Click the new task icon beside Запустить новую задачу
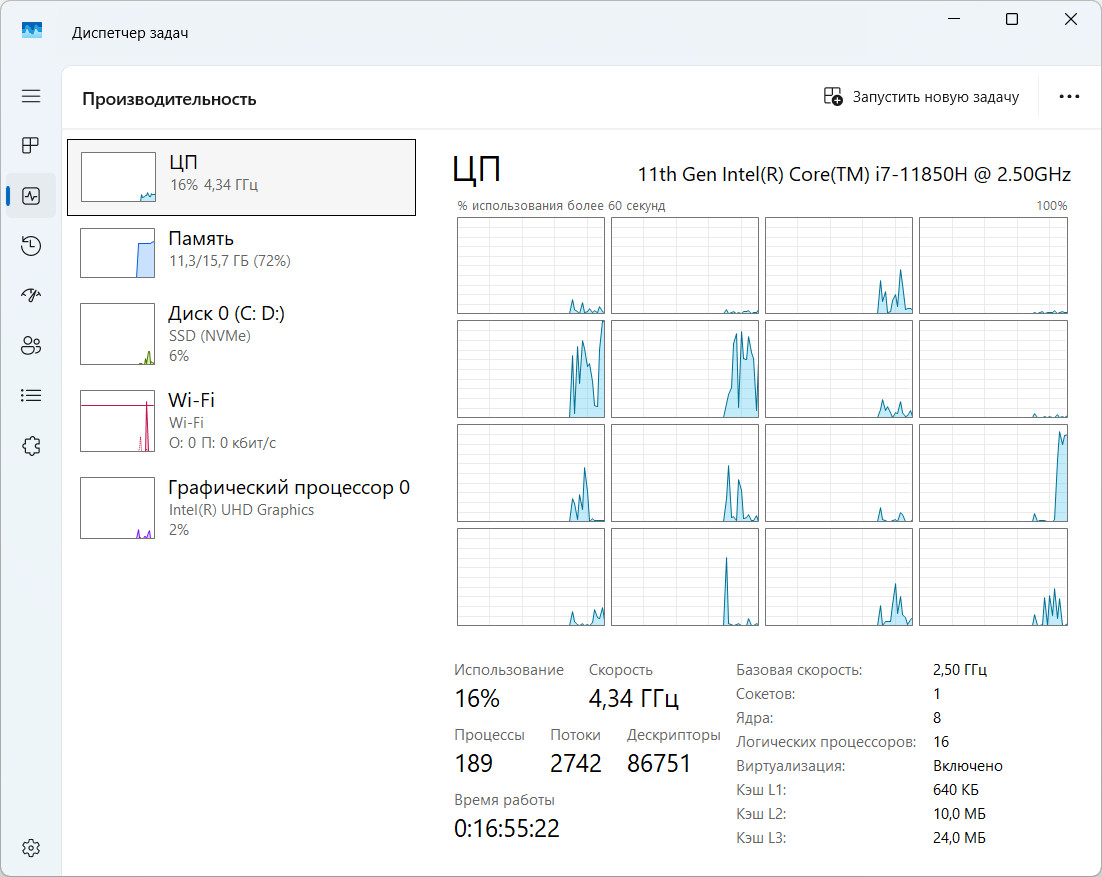This screenshot has height=877, width=1102. click(833, 96)
